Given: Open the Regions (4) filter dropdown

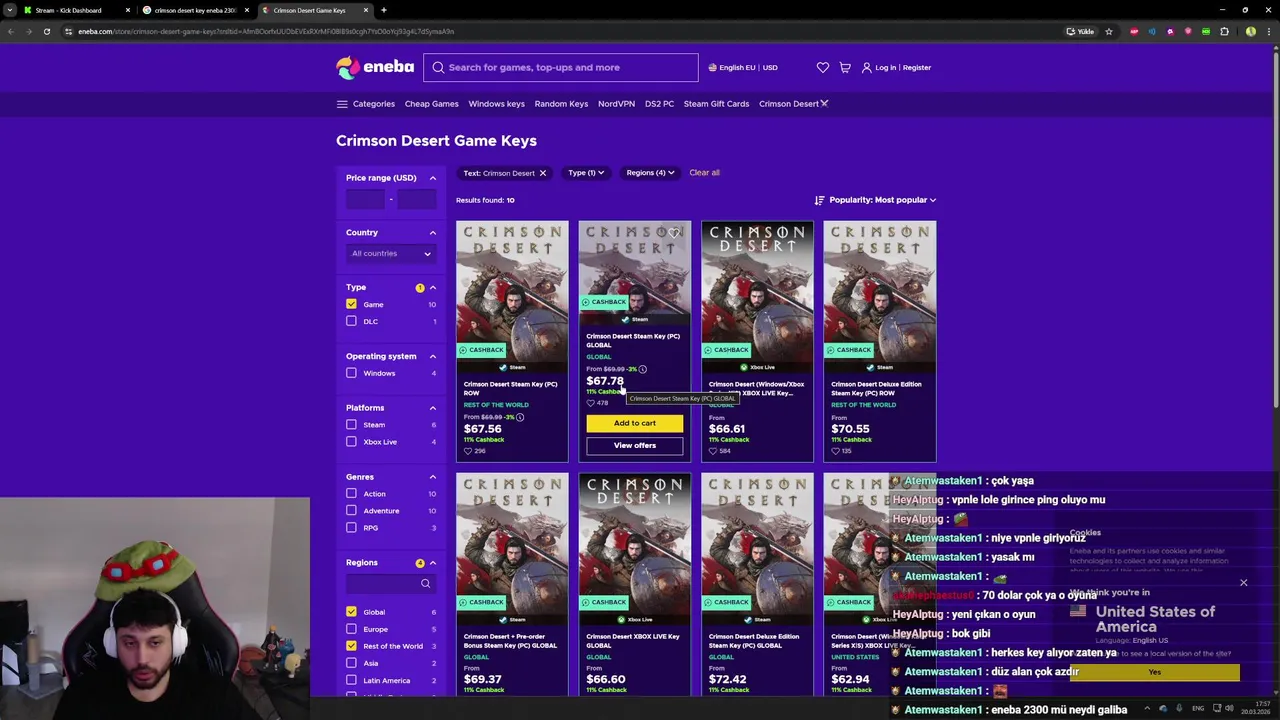Looking at the screenshot, I should tap(650, 173).
